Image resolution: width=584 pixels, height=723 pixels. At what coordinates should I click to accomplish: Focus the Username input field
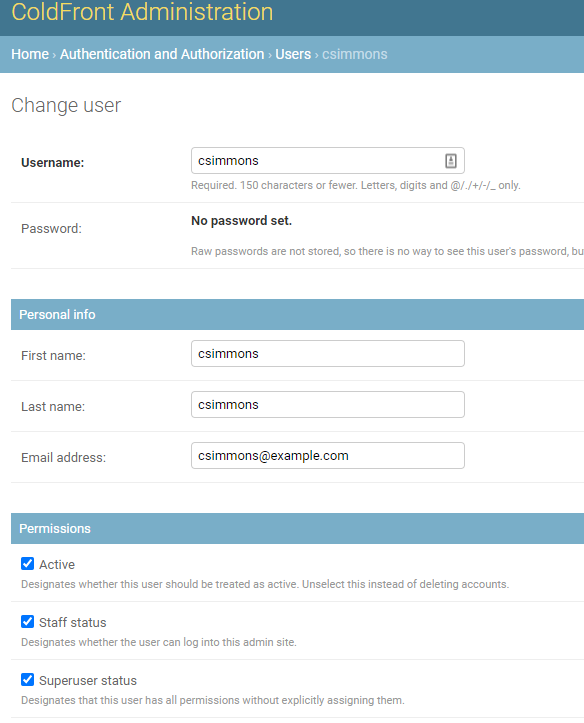328,160
